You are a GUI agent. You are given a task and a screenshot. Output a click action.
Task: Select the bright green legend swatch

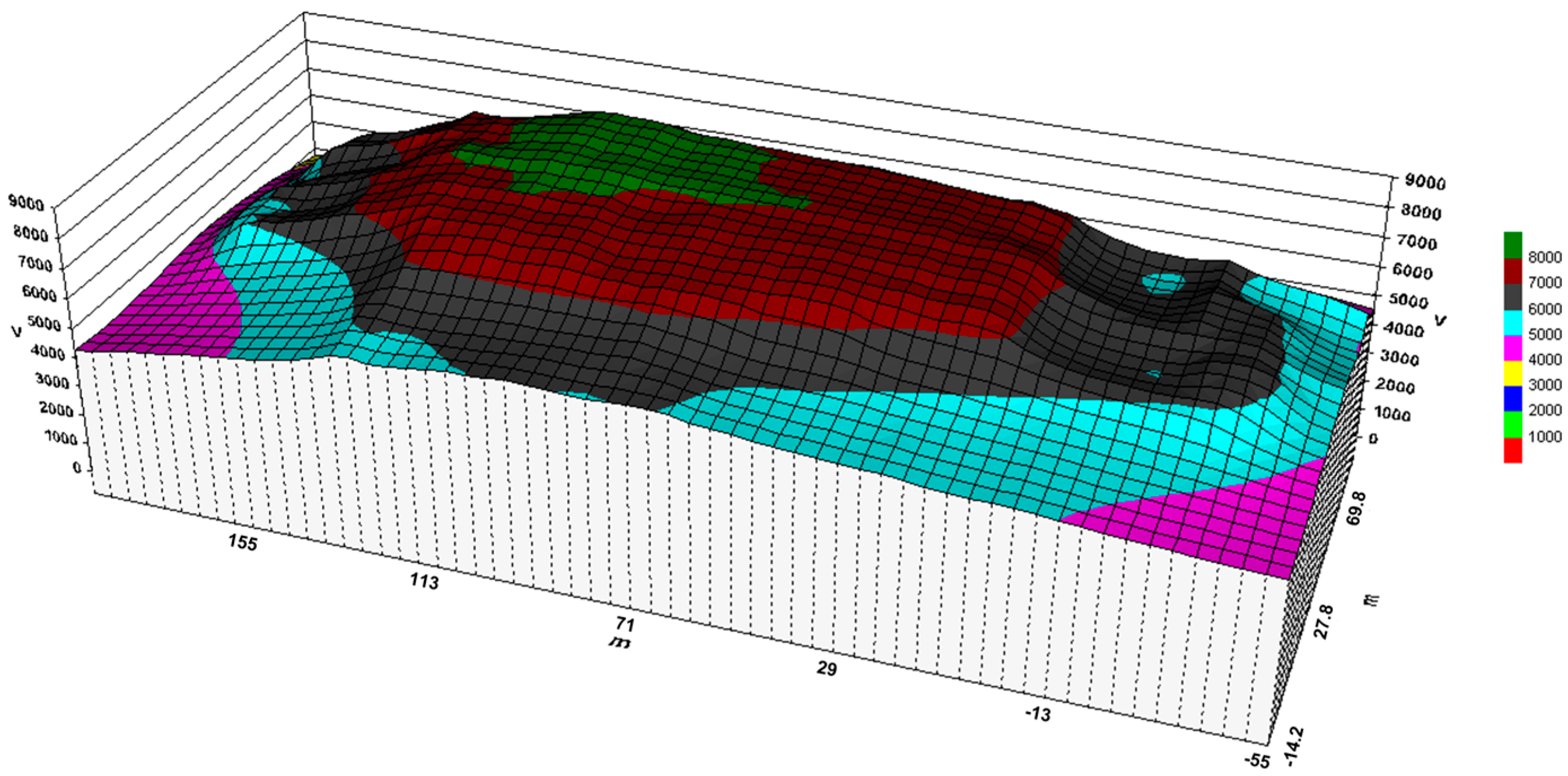tap(1513, 424)
